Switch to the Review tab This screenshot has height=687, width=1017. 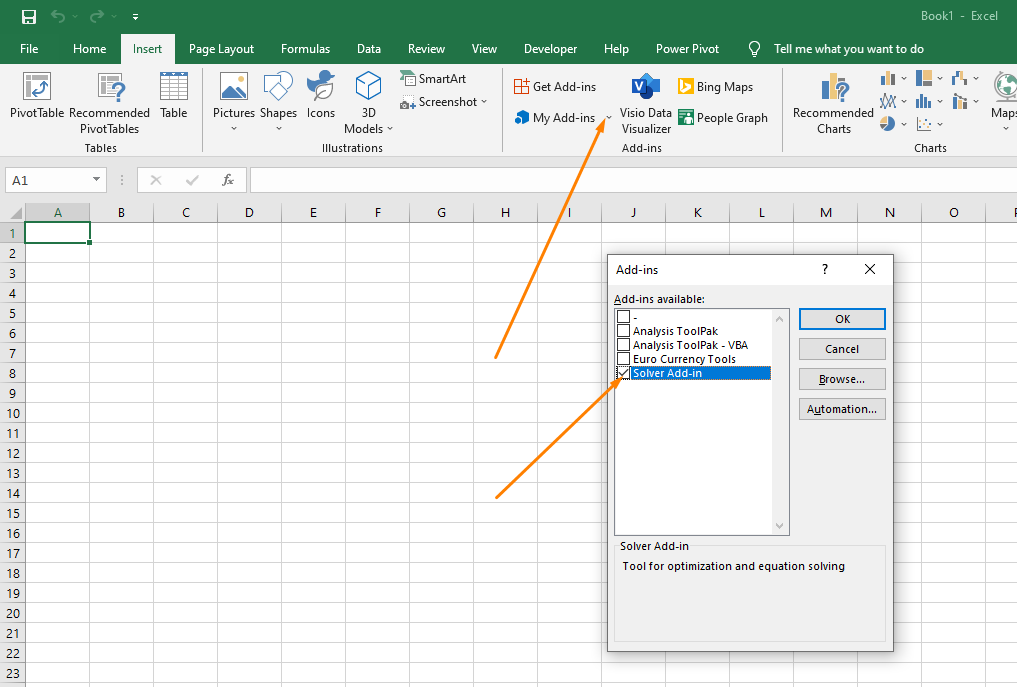click(x=426, y=49)
